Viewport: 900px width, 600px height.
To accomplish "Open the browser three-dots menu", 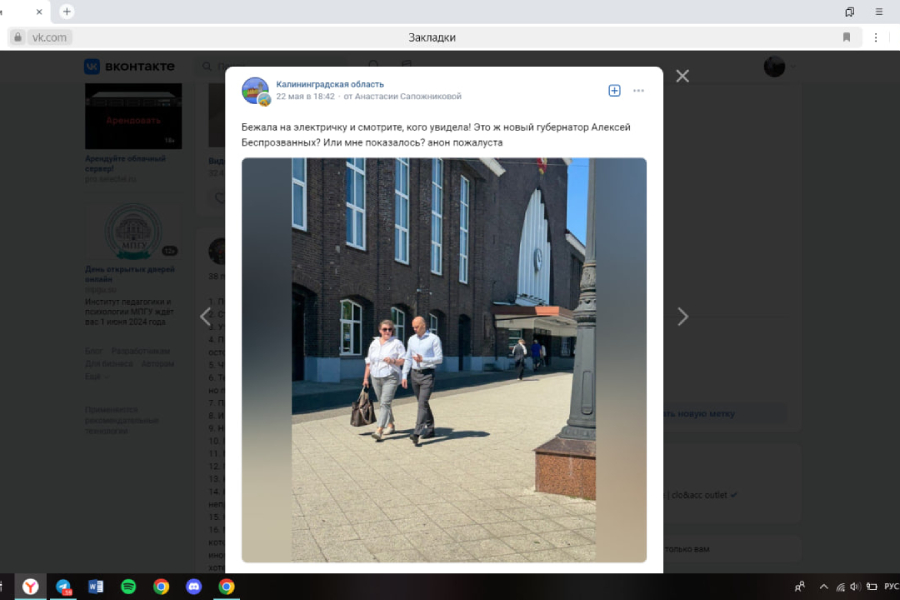I will (876, 37).
